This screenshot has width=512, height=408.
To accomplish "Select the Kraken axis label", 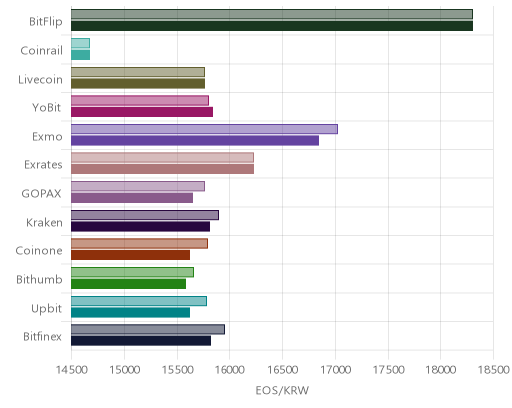I will pos(44,222).
